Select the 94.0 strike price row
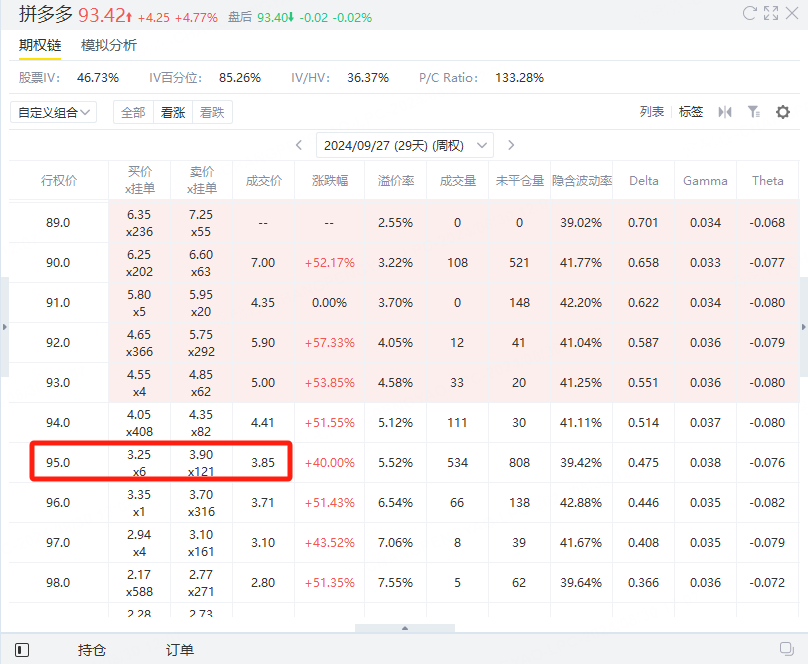808x664 pixels. point(405,422)
